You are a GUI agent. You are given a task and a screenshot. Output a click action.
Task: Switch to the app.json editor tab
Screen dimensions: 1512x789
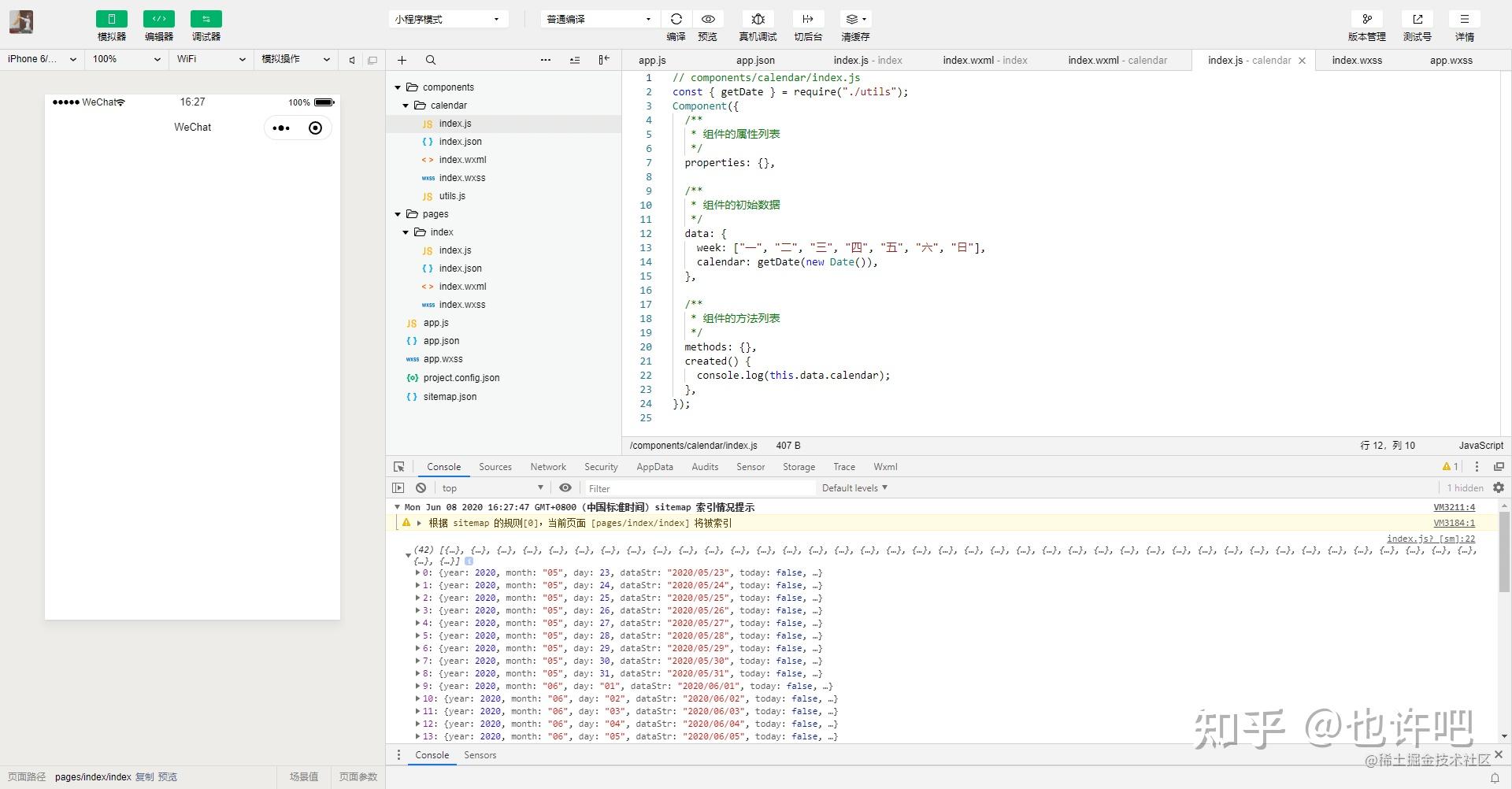755,60
